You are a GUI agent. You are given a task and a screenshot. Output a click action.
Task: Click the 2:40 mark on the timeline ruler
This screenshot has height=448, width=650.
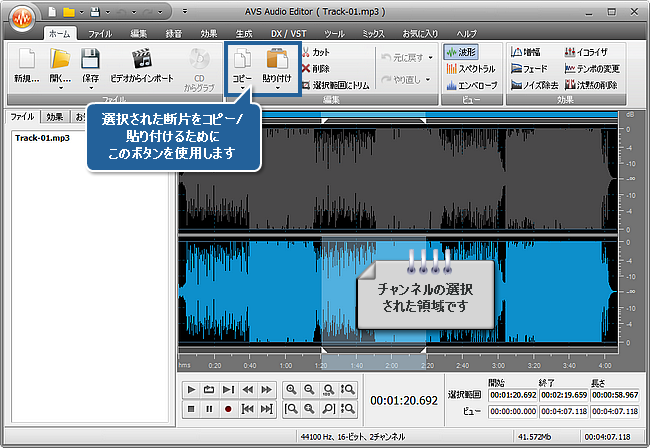[463, 365]
